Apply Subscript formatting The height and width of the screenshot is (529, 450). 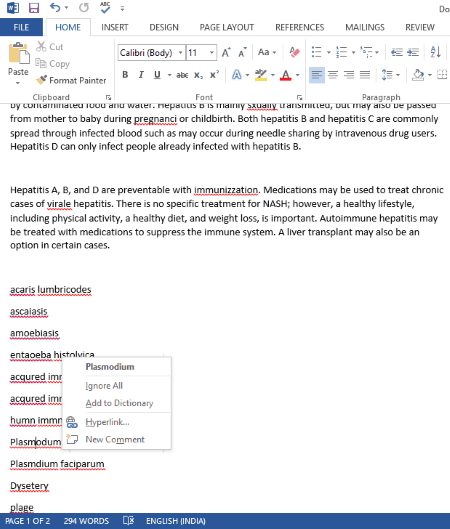198,75
